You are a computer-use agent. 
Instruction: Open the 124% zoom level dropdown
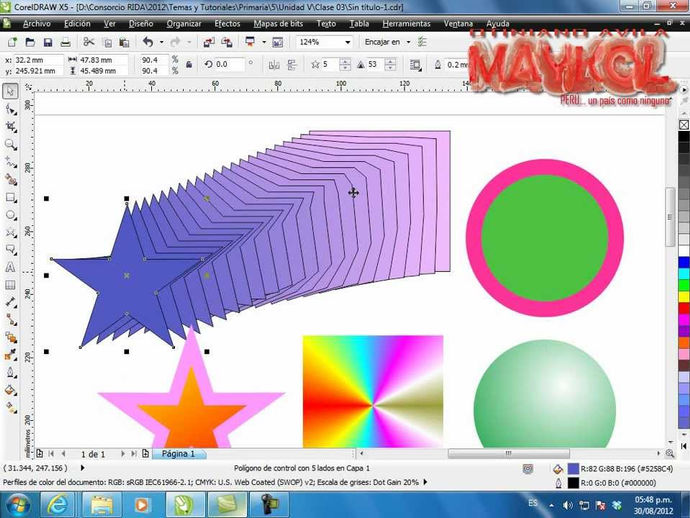(348, 42)
